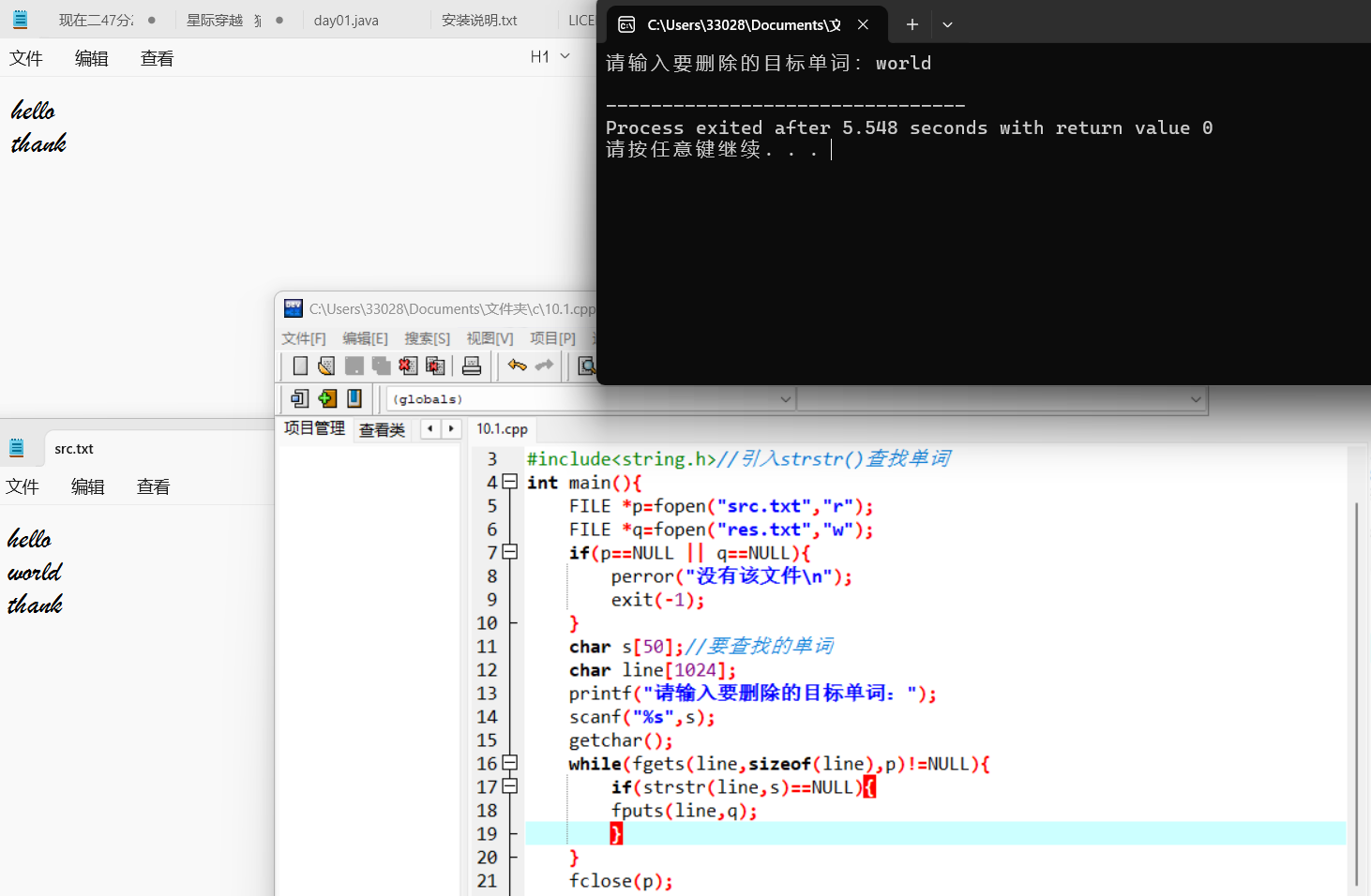
Task: Open 文件[F] menu in Dev-C++
Action: click(x=304, y=338)
